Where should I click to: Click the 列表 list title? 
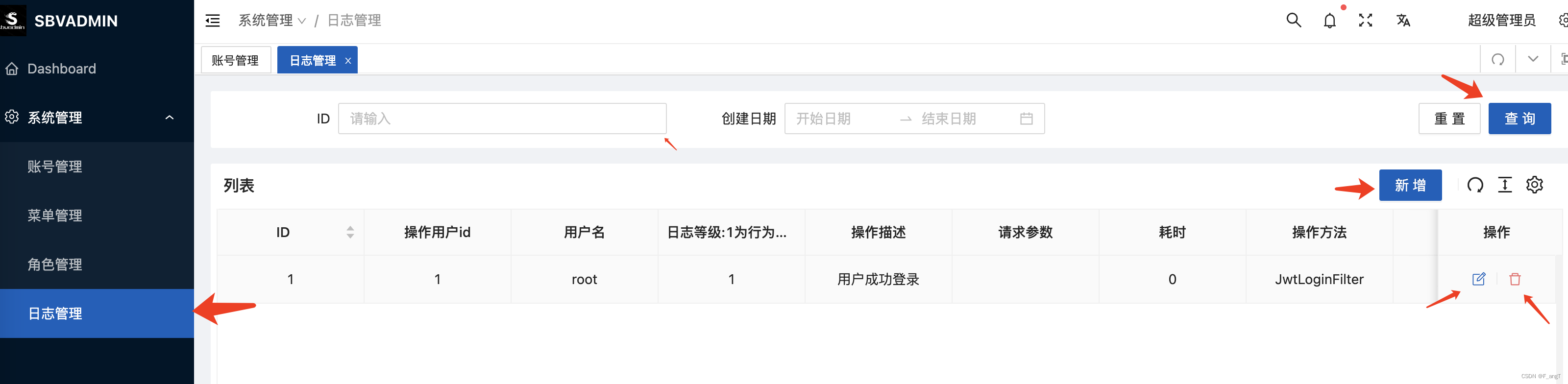coord(239,186)
